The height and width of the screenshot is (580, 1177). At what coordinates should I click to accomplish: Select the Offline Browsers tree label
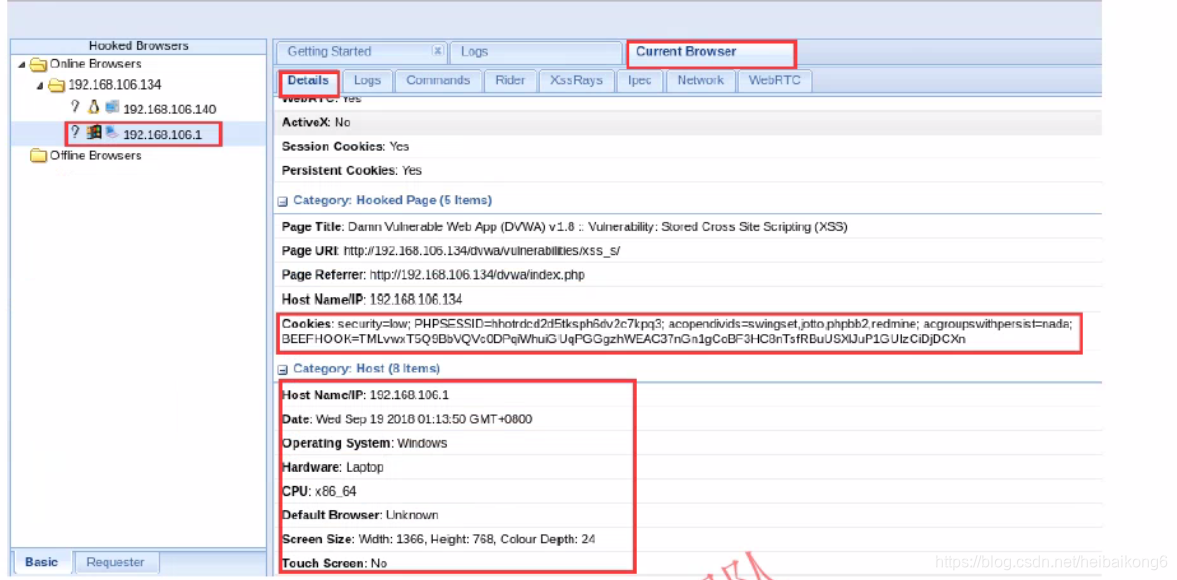pyautogui.click(x=95, y=156)
